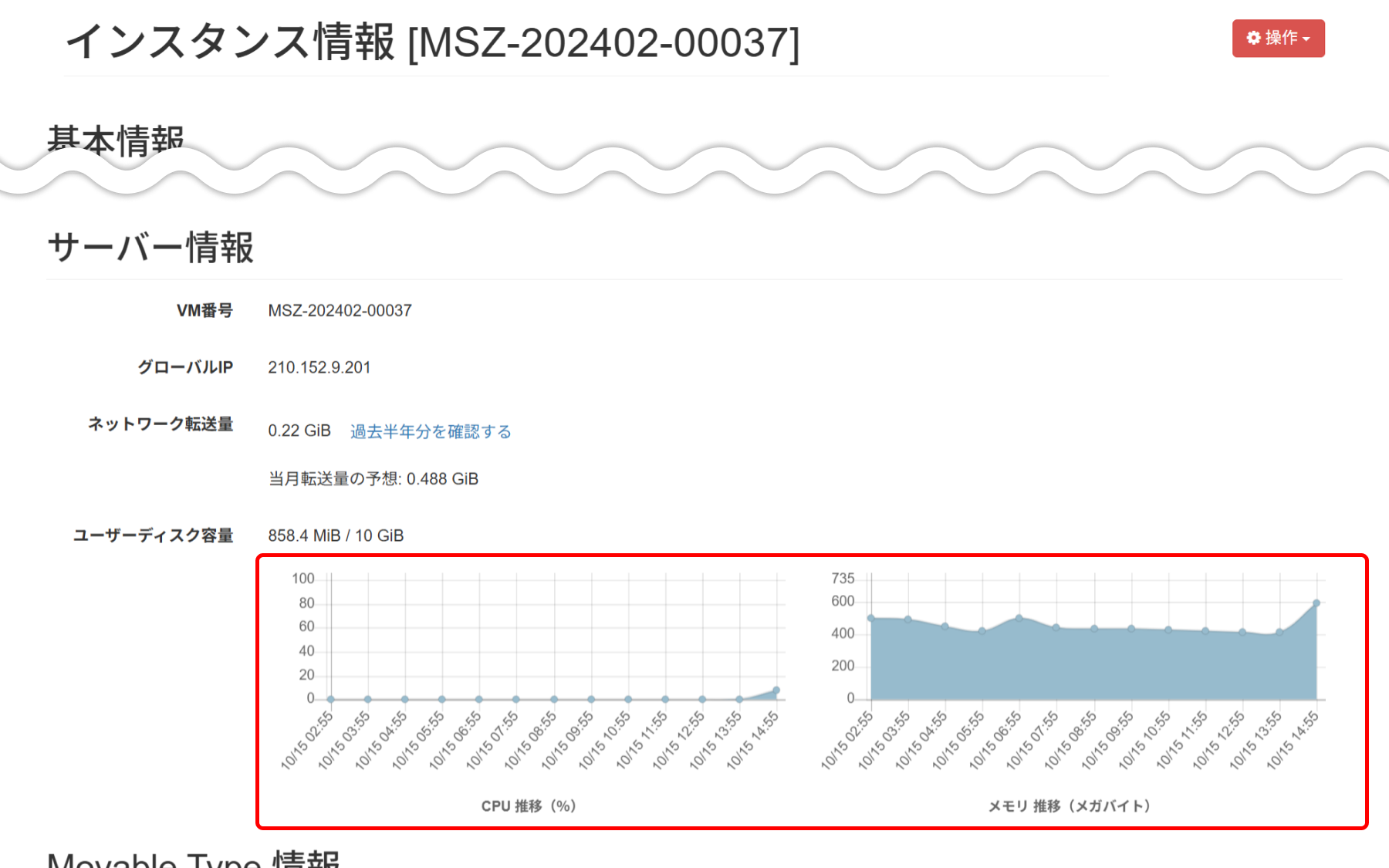
Task: Click the ユーザーディスク容量 label
Action: 153,535
